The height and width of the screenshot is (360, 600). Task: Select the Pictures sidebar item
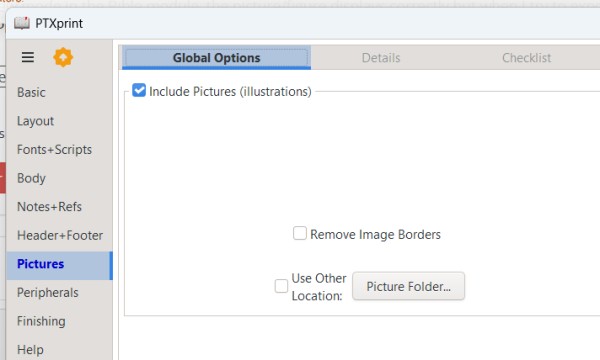(x=59, y=264)
